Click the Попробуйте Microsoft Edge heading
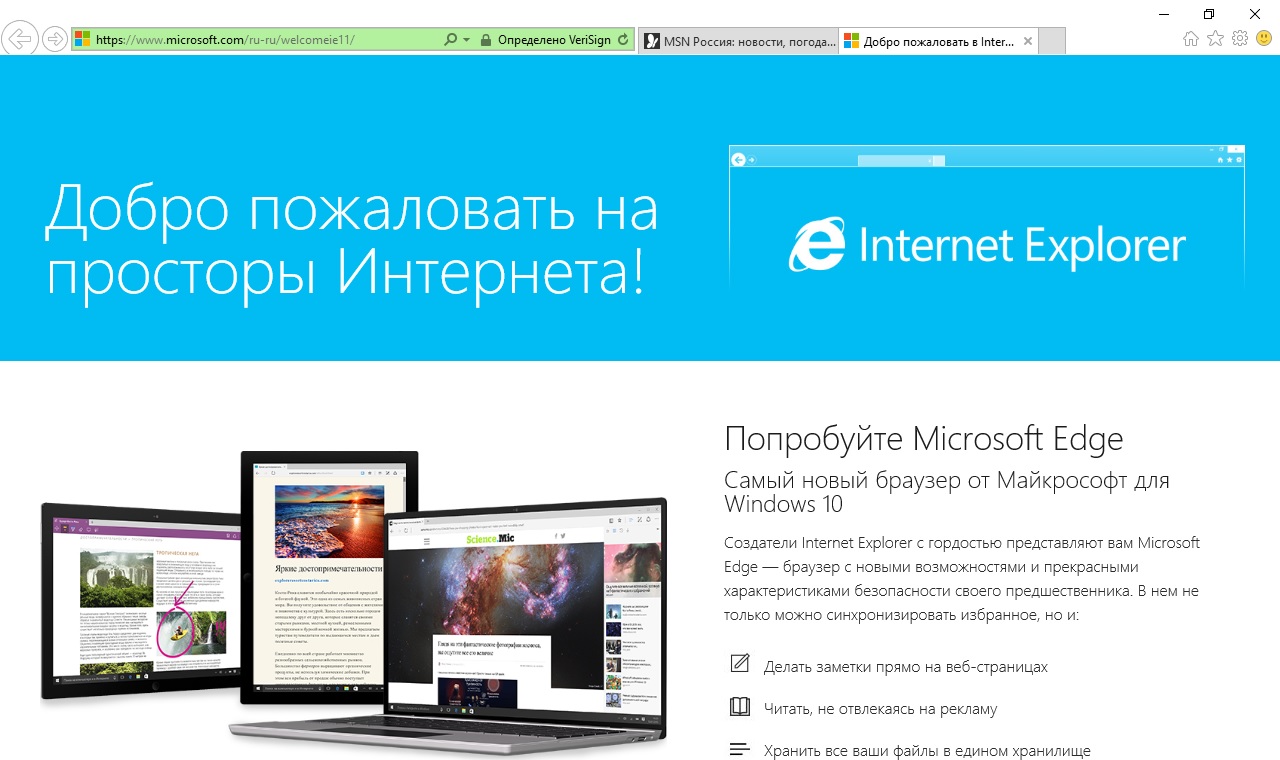 pos(924,439)
